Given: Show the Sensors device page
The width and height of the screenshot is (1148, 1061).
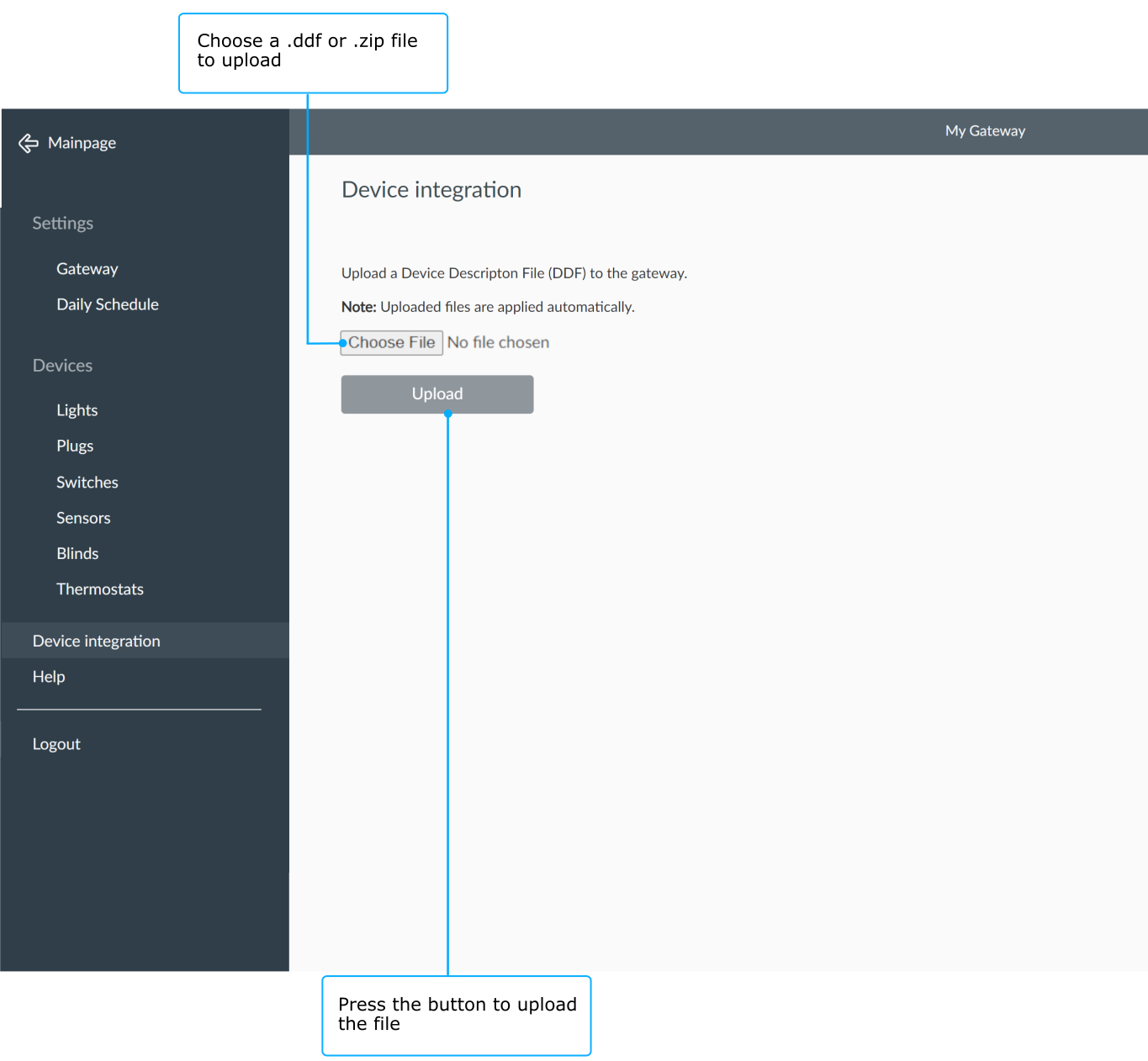Looking at the screenshot, I should pos(83,518).
